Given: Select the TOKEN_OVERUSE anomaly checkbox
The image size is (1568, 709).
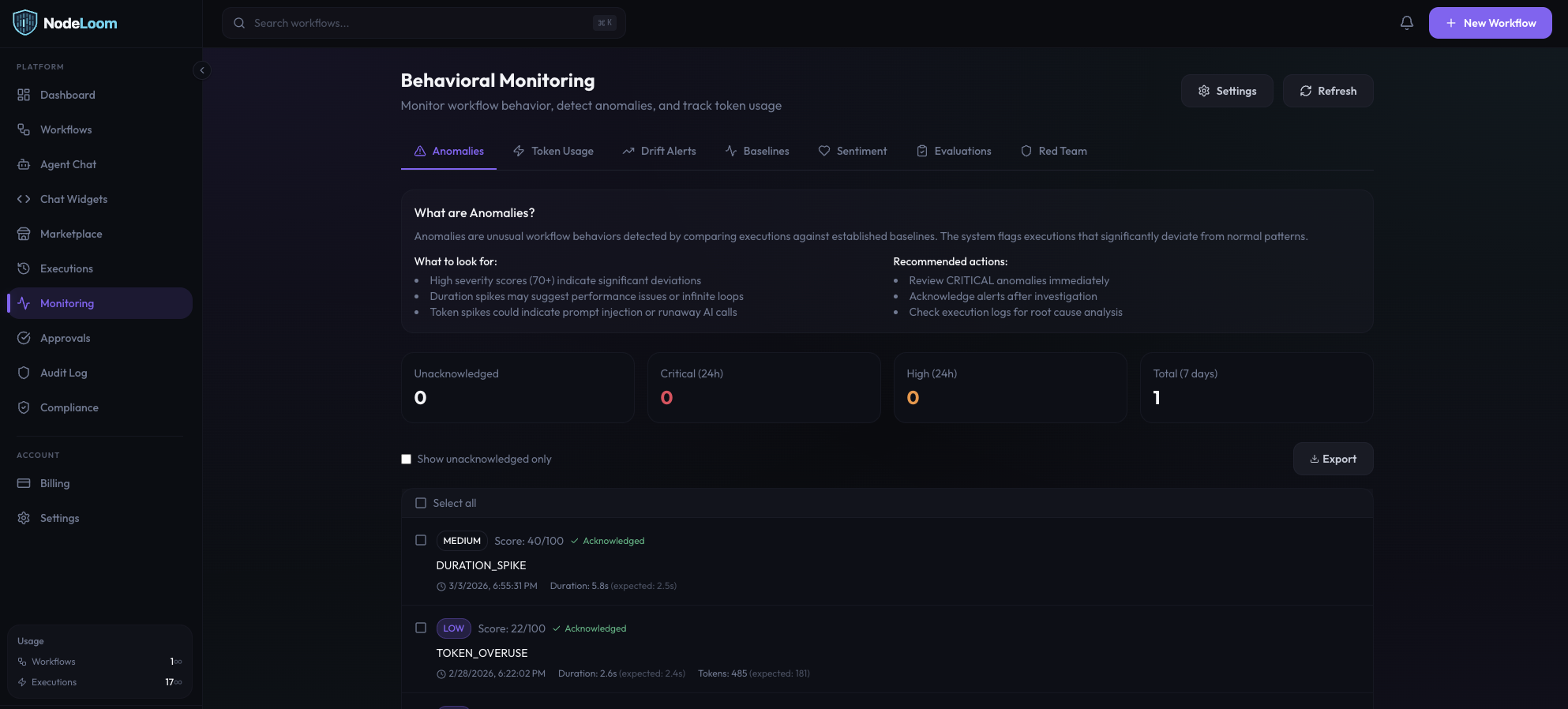Looking at the screenshot, I should click(x=421, y=628).
